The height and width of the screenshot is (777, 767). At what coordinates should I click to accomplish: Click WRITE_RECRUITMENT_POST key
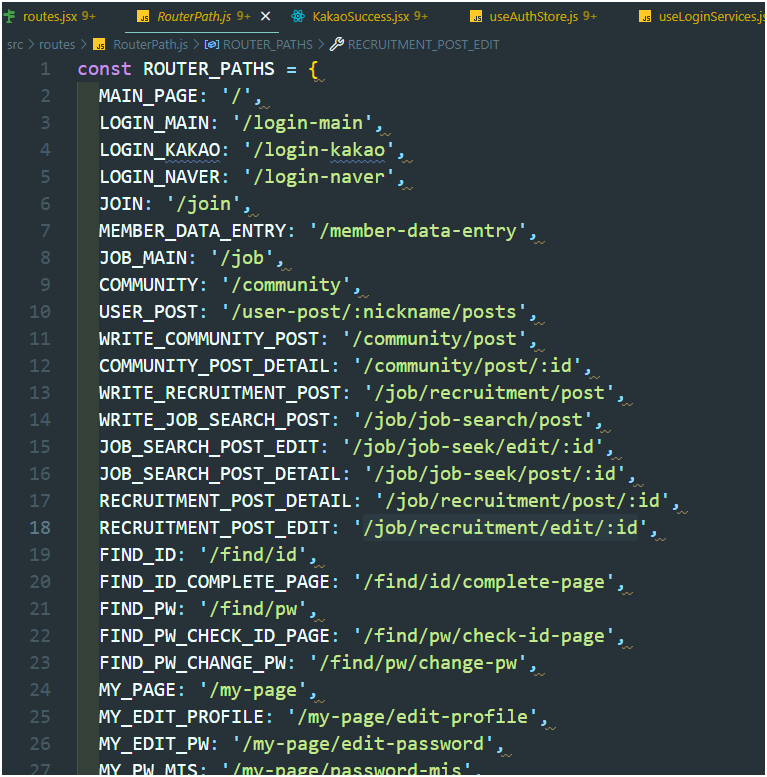pyautogui.click(x=219, y=392)
